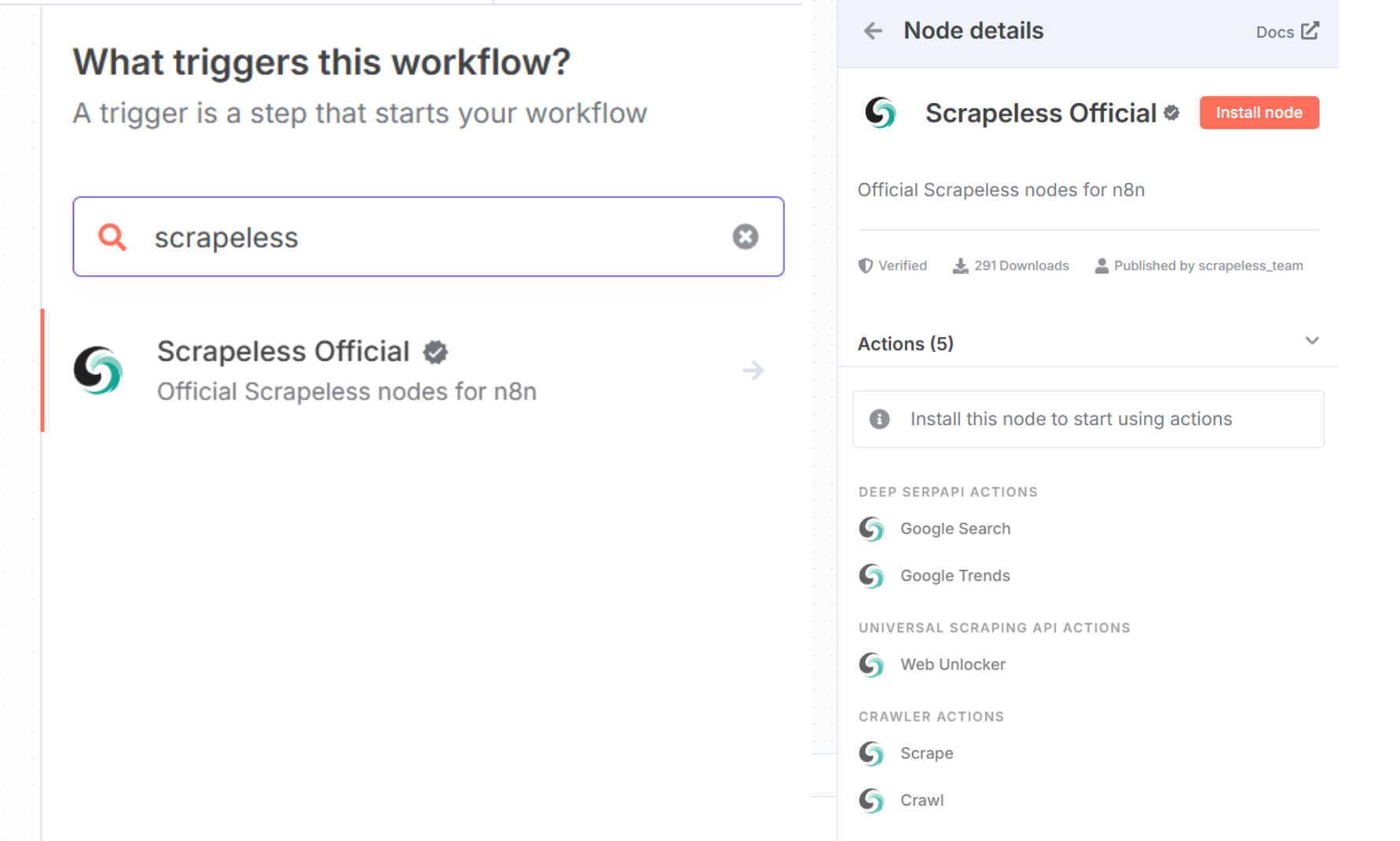Click the Actions (5) heading
The image size is (1400, 841).
[905, 343]
